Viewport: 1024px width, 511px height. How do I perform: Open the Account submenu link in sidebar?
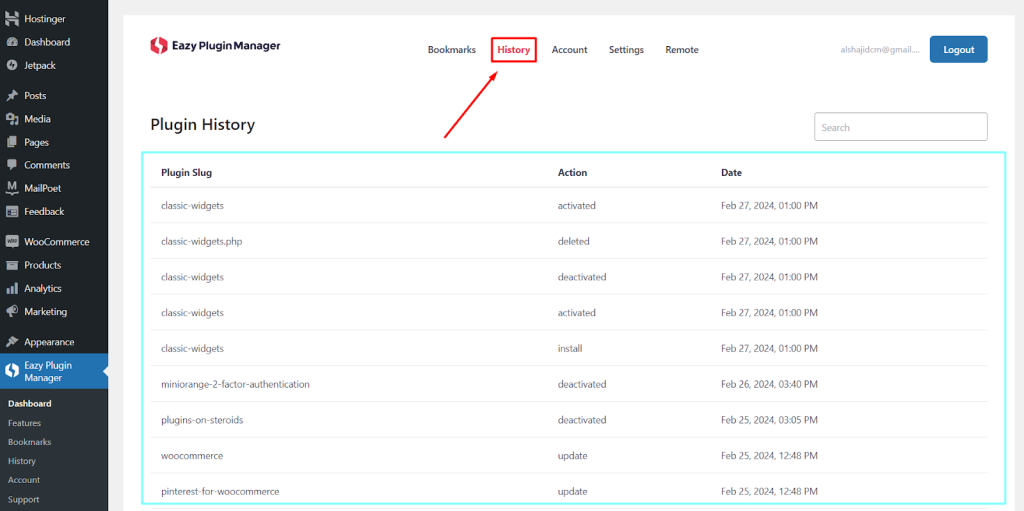[x=24, y=480]
